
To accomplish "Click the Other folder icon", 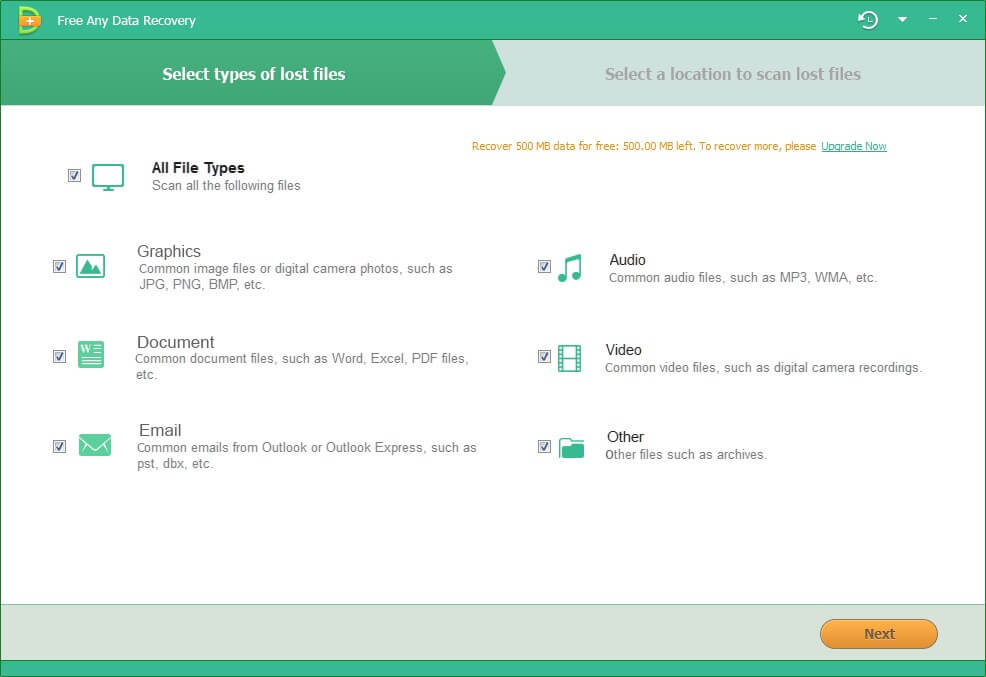I will tap(571, 448).
